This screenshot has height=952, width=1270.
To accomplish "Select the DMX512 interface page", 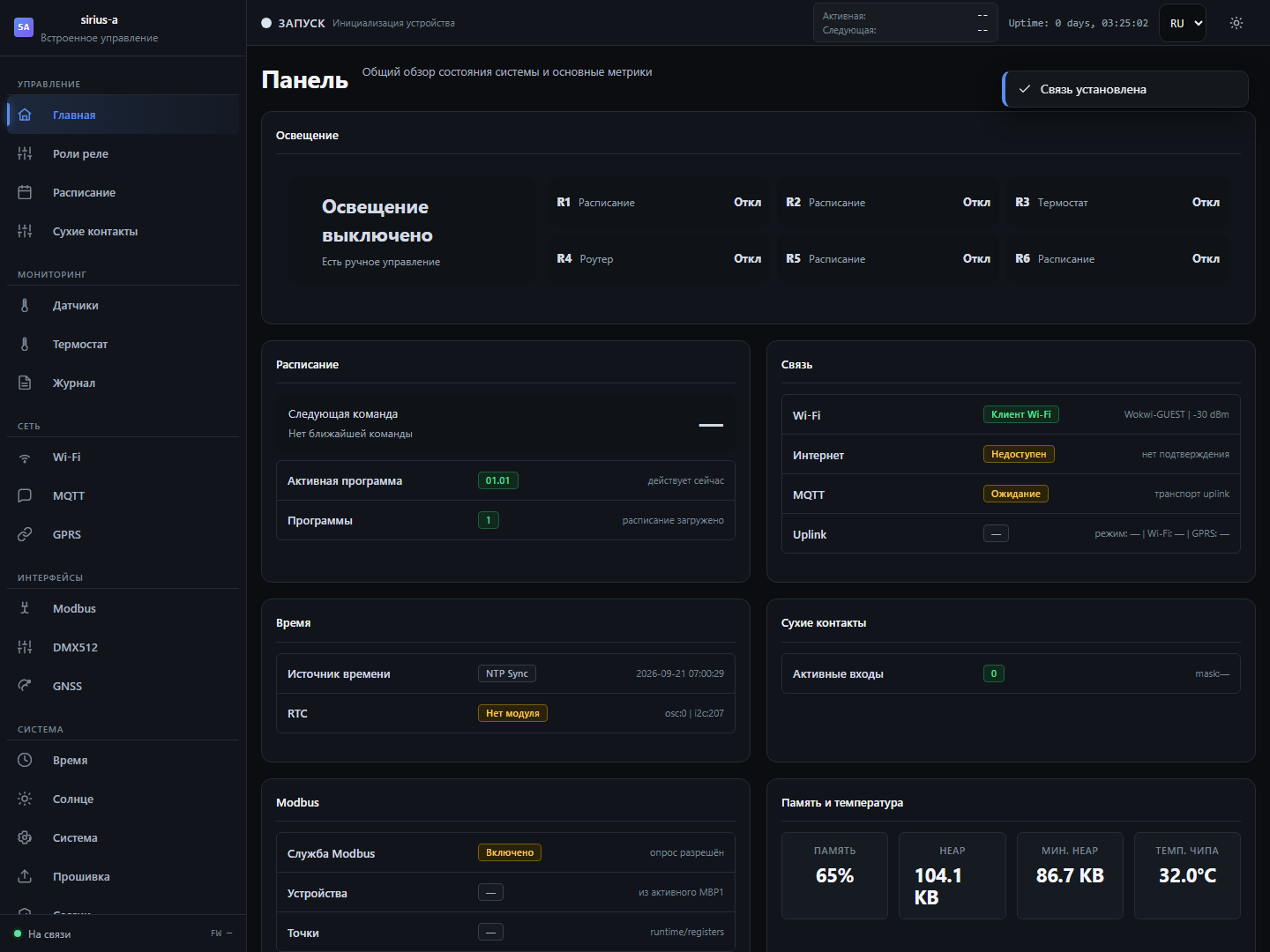I will click(123, 647).
